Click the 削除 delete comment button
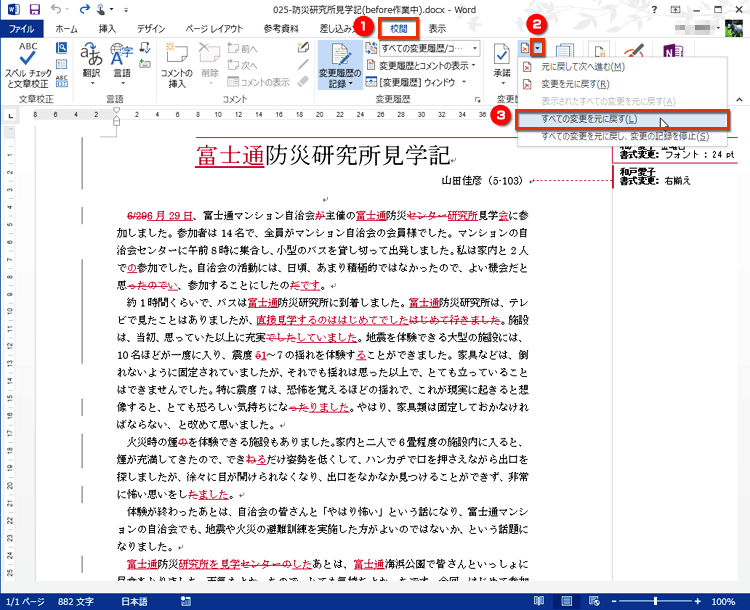 click(210, 65)
